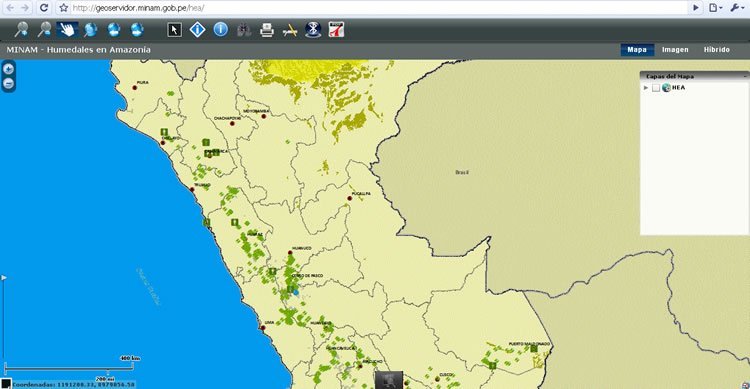This screenshot has height=389, width=750.
Task: Choose the diamond-shaped identify info tool
Action: click(198, 30)
